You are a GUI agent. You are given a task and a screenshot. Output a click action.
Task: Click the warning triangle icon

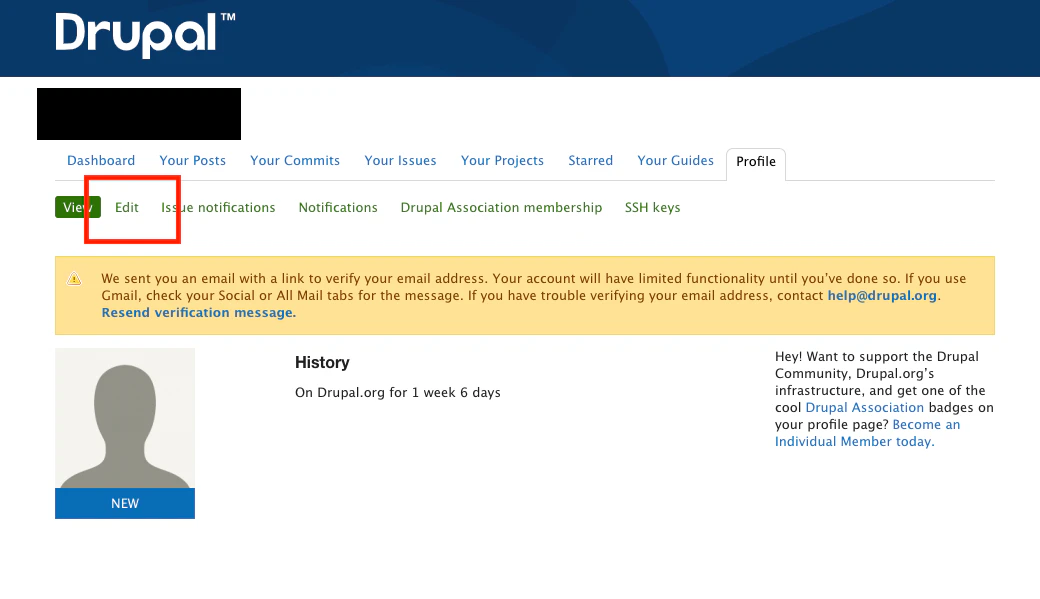coord(74,279)
